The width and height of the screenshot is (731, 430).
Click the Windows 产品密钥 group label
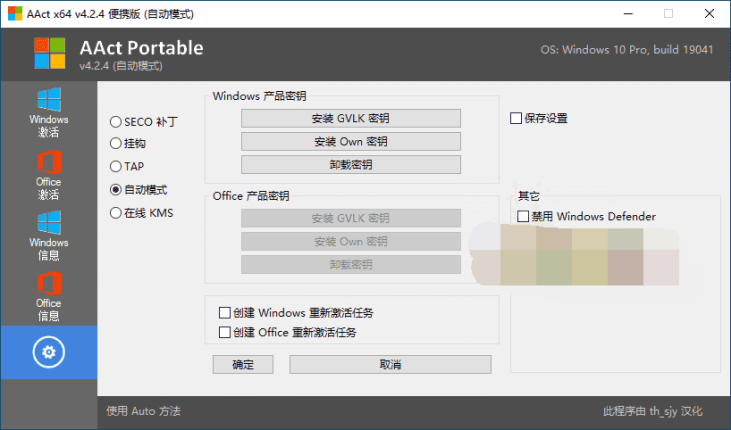pos(259,96)
